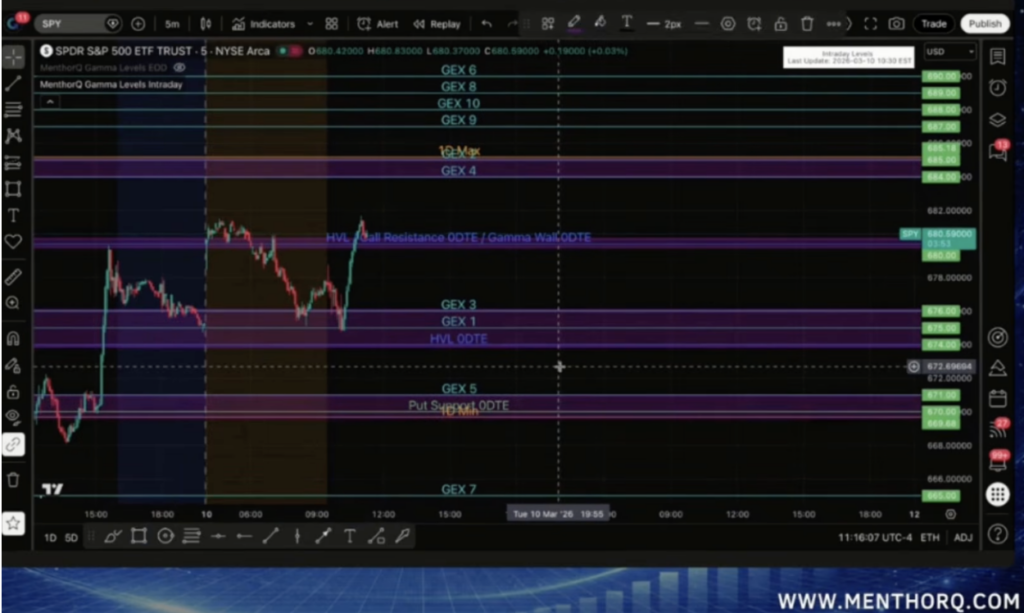
Task: Open the object tree layers panel
Action: (x=997, y=119)
